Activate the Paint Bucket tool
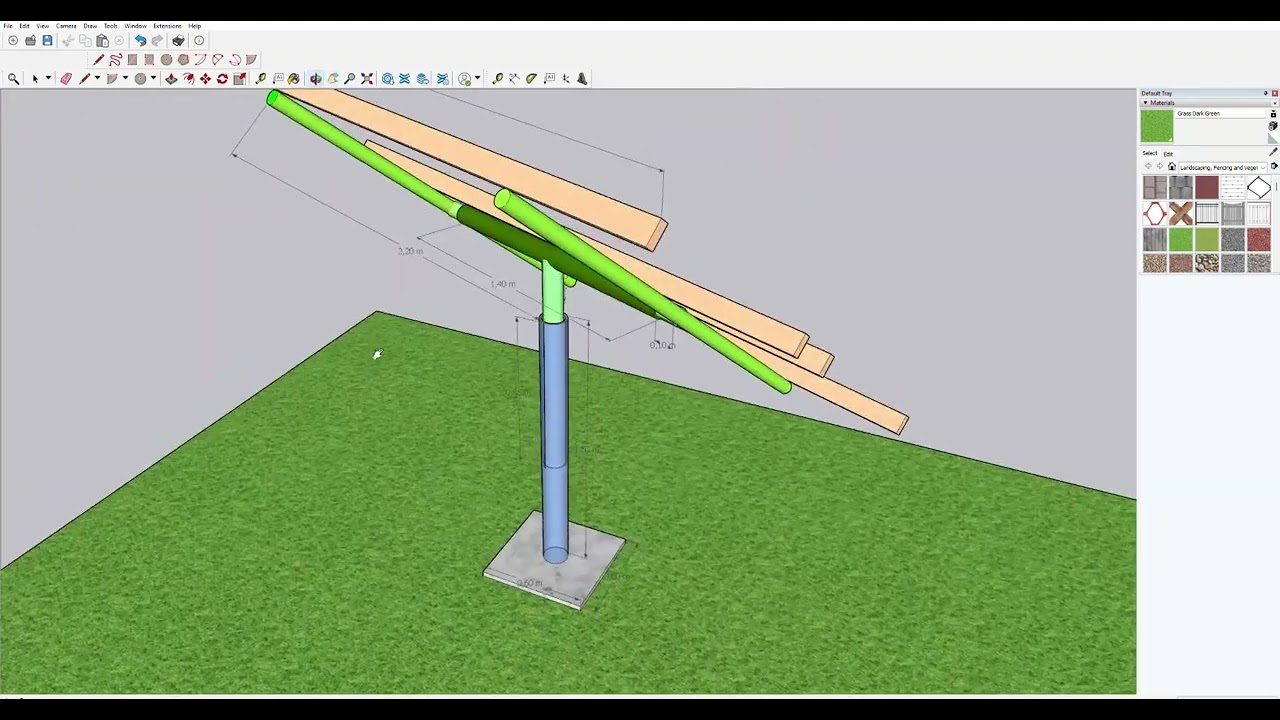Viewport: 1280px width, 720px height. pos(293,78)
